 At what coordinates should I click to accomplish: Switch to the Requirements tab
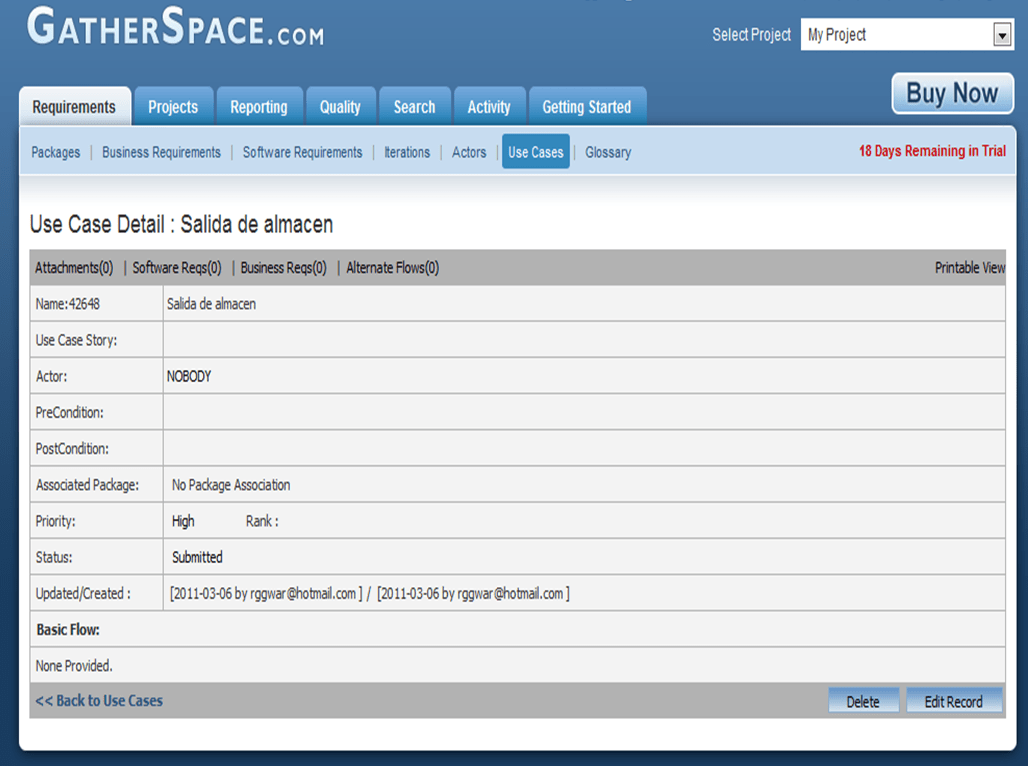pyautogui.click(x=74, y=107)
